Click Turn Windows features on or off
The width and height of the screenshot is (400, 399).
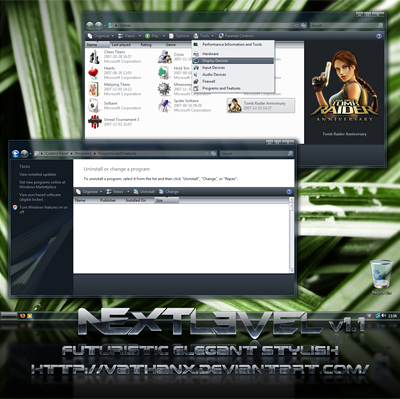coord(43,209)
